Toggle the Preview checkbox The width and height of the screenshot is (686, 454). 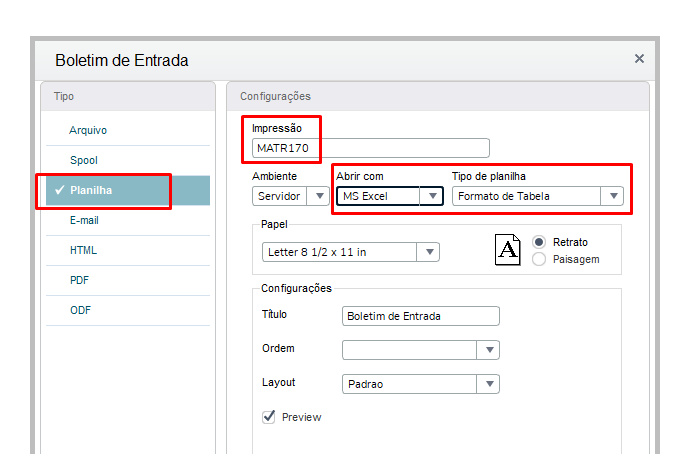[269, 417]
